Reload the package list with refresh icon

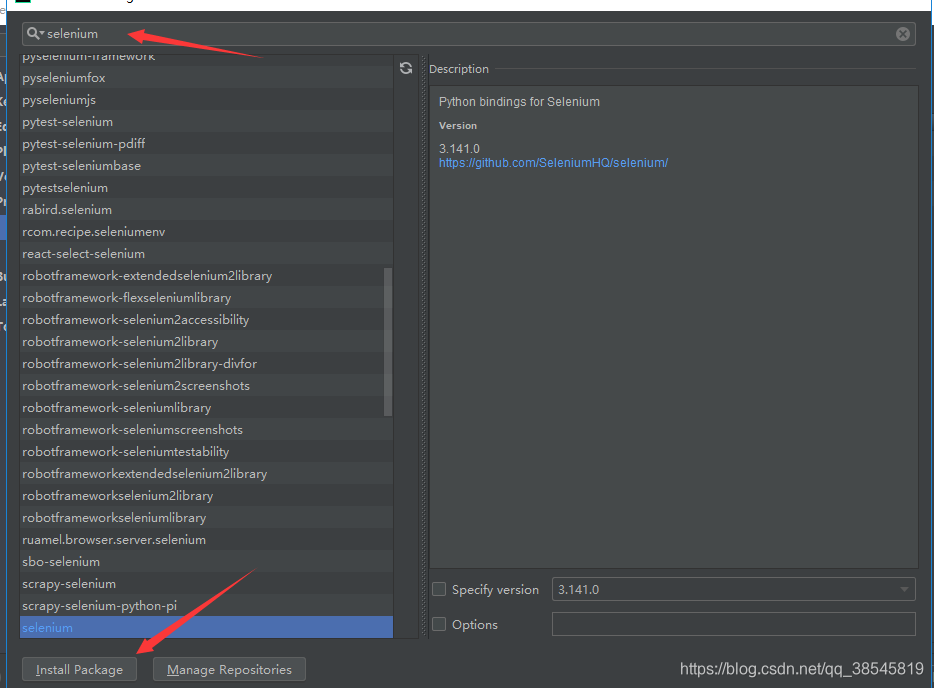click(406, 69)
